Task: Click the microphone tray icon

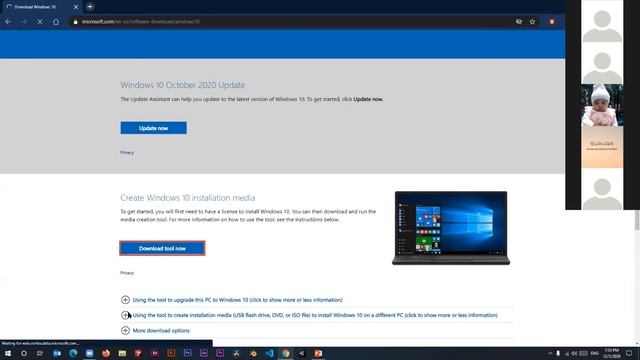Action: coord(558,353)
